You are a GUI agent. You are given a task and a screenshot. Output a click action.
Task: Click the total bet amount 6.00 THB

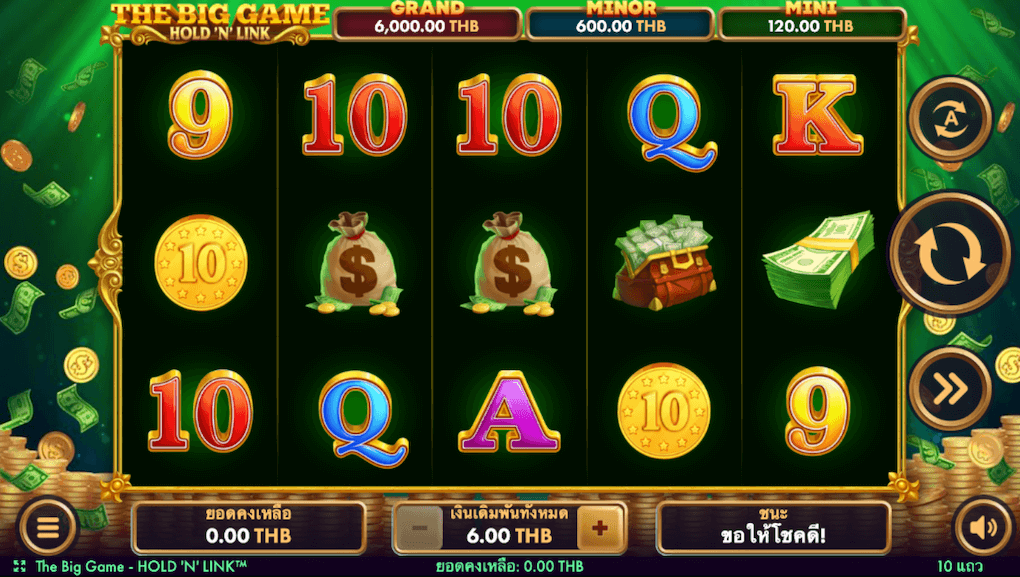pos(509,535)
